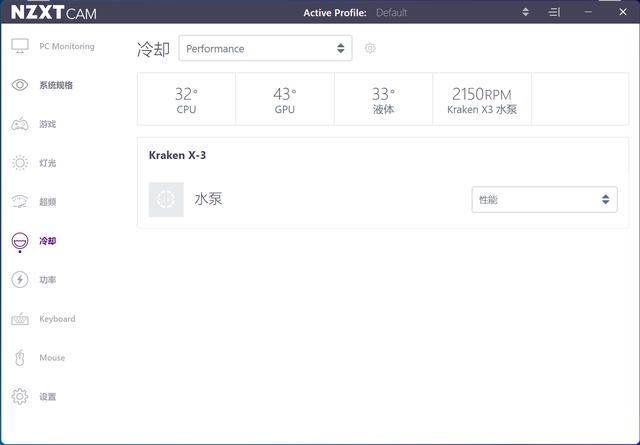Close the NZXT CAM window
The width and height of the screenshot is (640, 445).
point(623,12)
